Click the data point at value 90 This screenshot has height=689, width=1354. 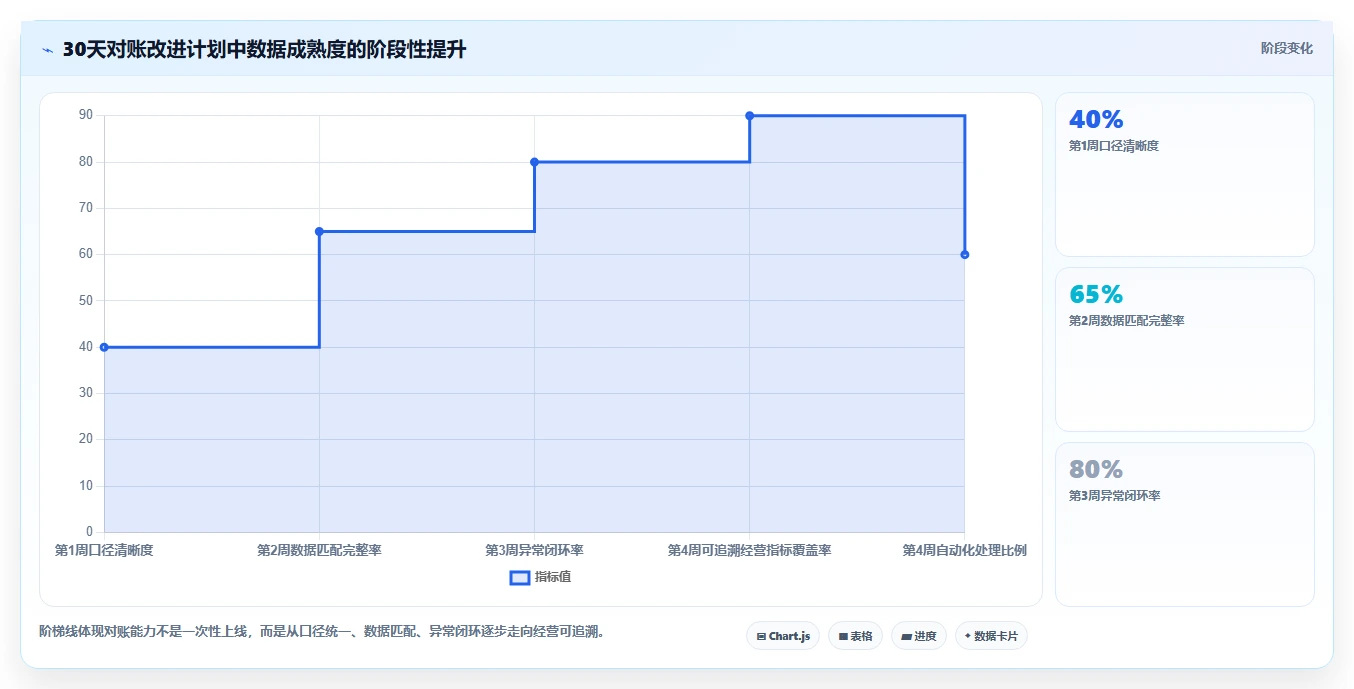pyautogui.click(x=749, y=116)
